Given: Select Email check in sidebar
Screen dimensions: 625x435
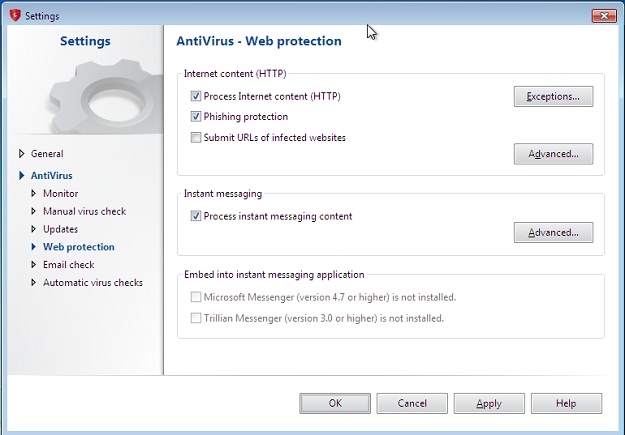Looking at the screenshot, I should click(69, 265).
